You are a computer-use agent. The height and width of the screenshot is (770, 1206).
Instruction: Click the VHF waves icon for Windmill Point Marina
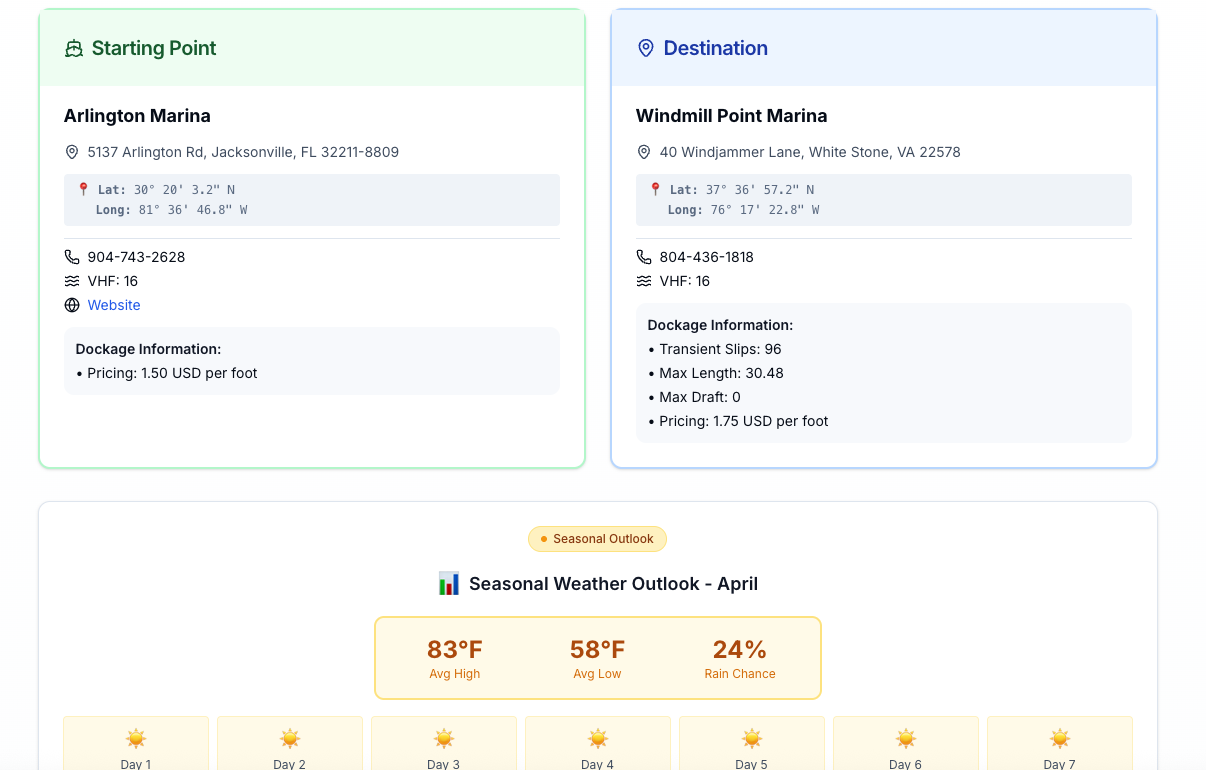tap(643, 281)
